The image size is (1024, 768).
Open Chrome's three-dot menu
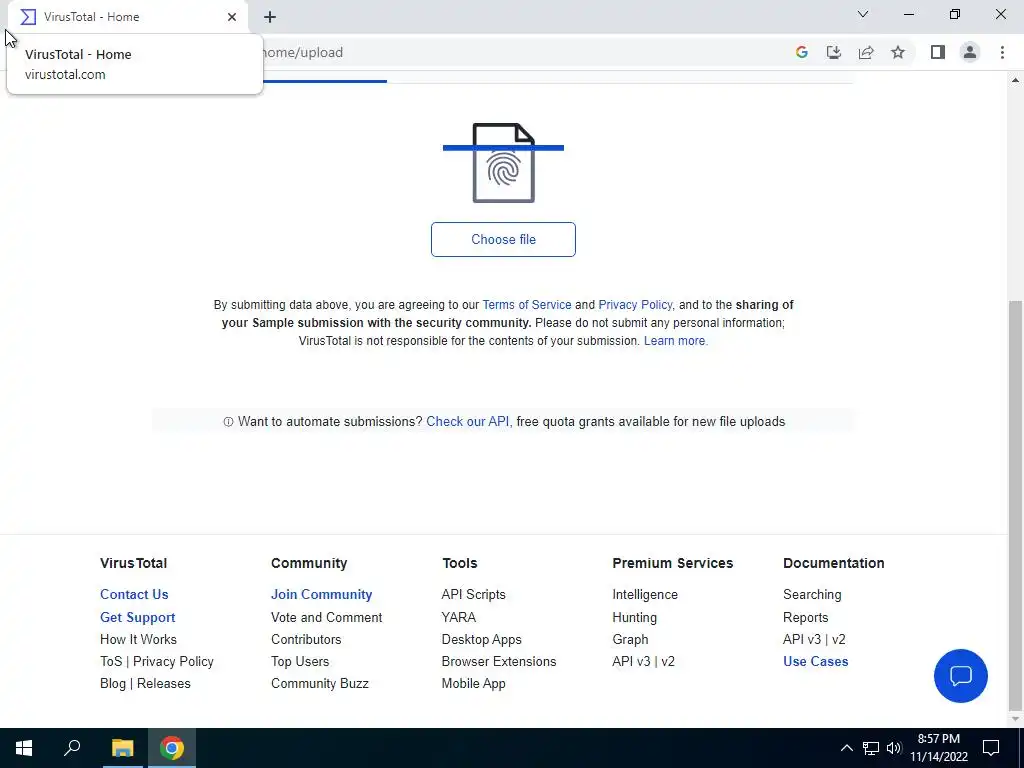tap(1002, 52)
